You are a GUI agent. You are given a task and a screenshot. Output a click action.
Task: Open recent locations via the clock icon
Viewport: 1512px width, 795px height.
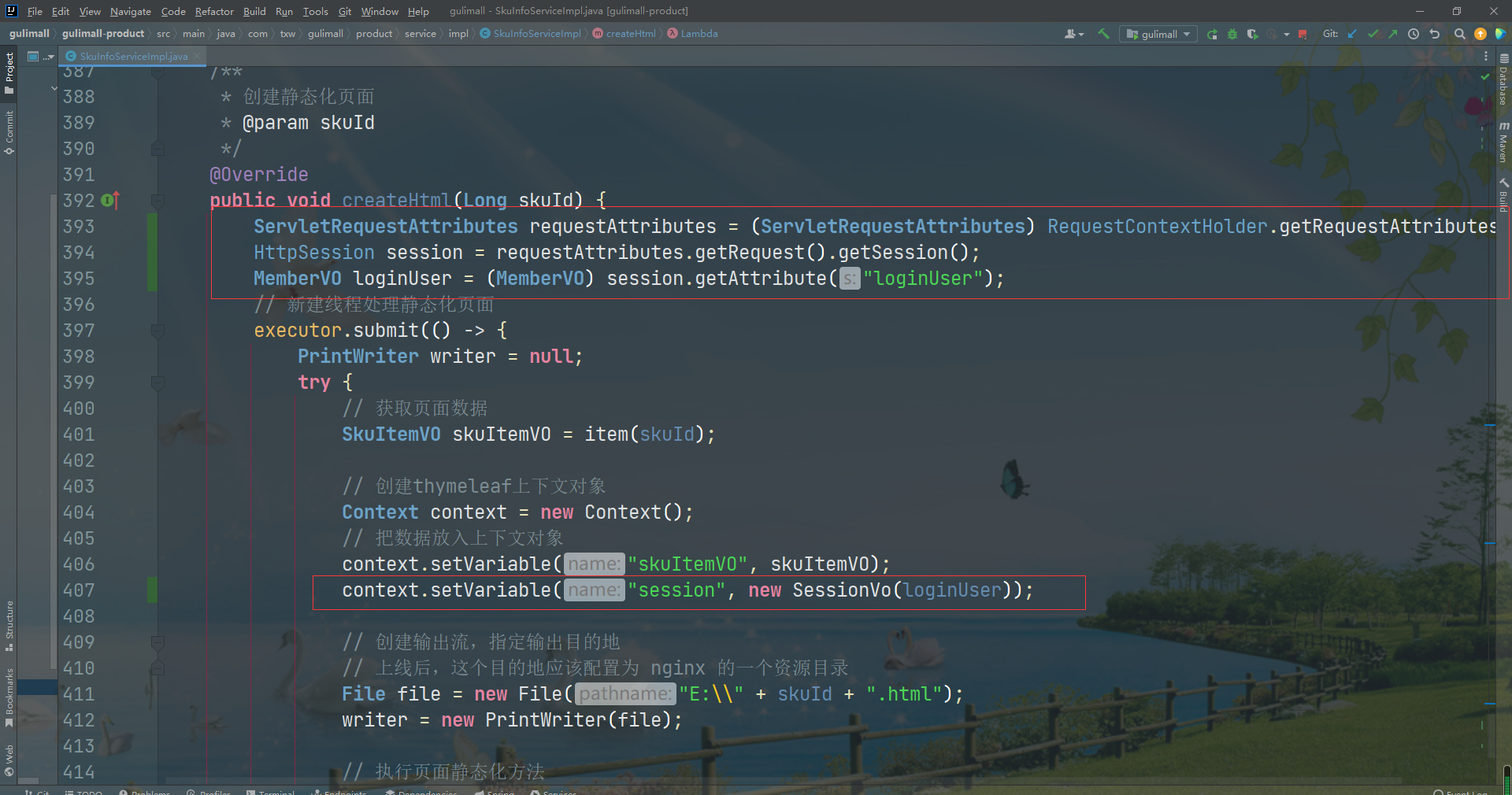coord(1414,34)
